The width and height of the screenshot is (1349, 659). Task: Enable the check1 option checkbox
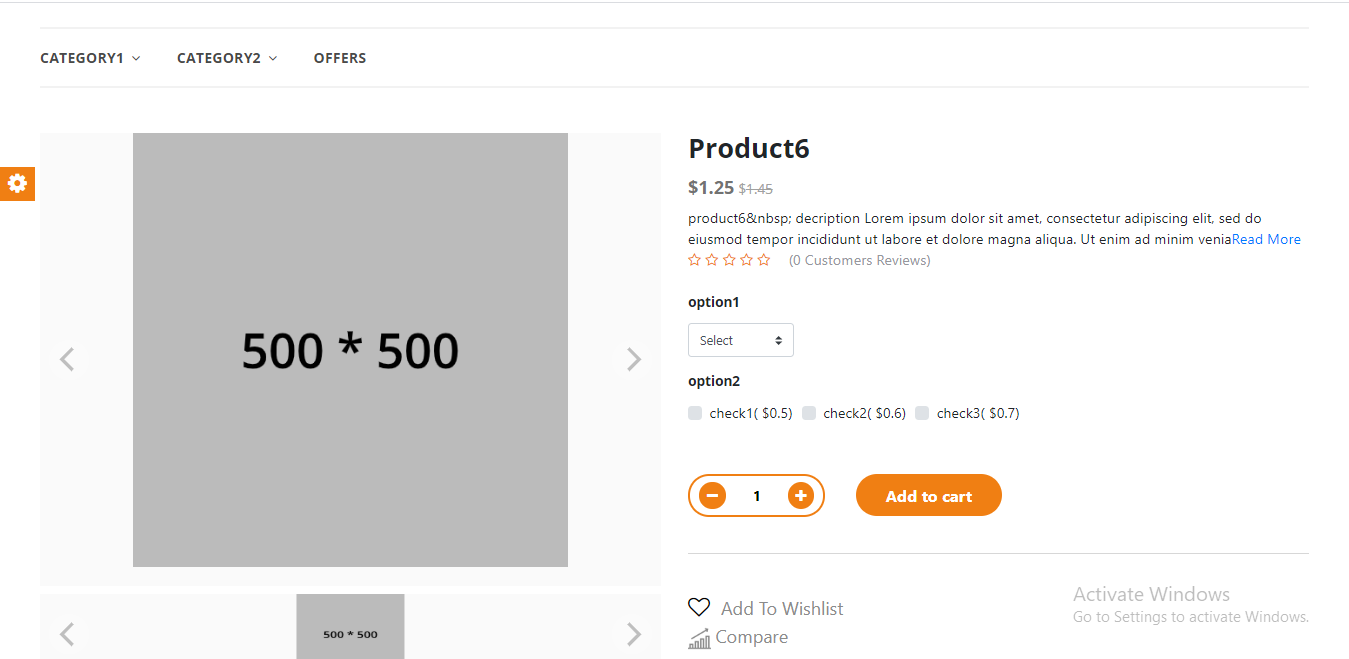[x=695, y=413]
